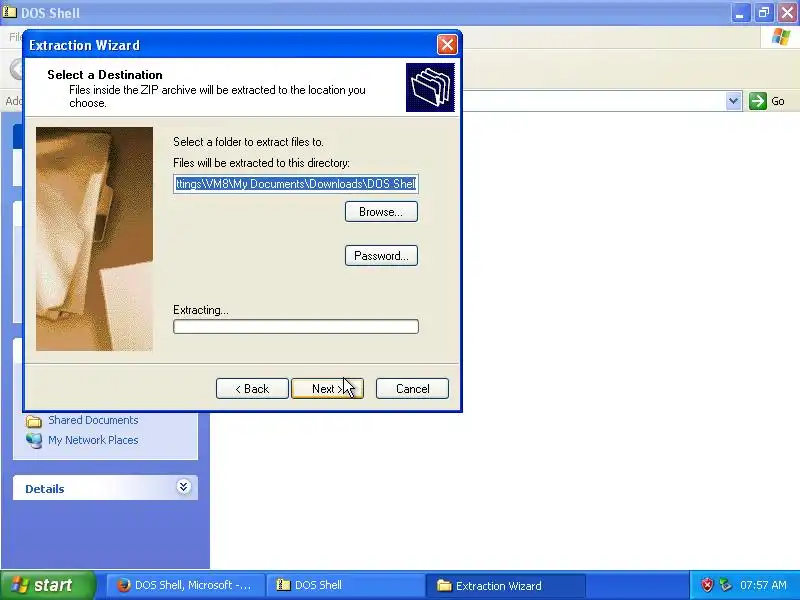Switch to DOS Shell taskbar window
This screenshot has width=800, height=600.
347,585
